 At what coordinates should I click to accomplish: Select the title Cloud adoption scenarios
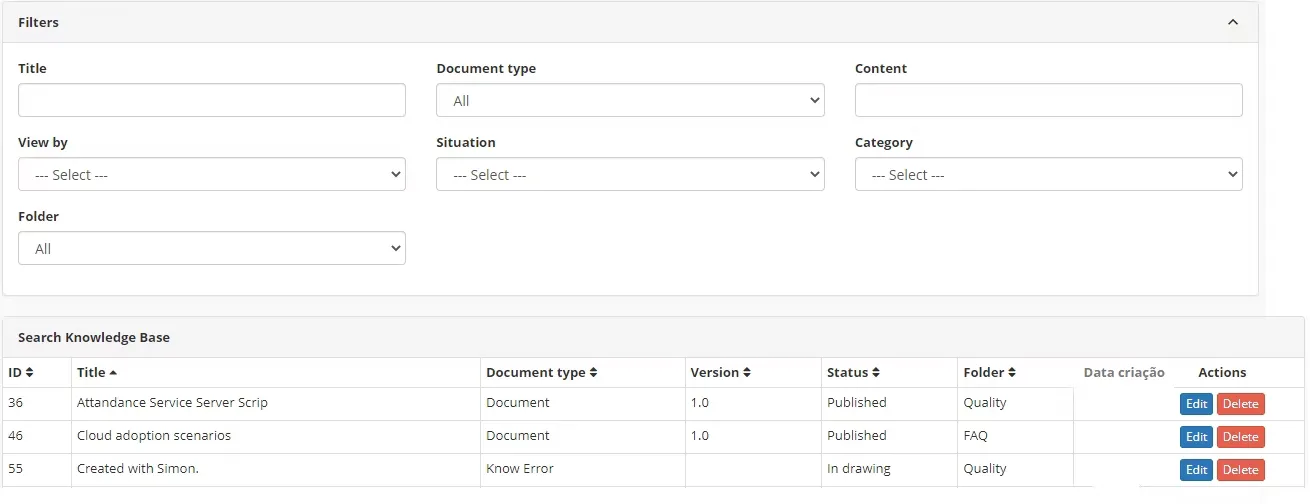pyautogui.click(x=154, y=435)
